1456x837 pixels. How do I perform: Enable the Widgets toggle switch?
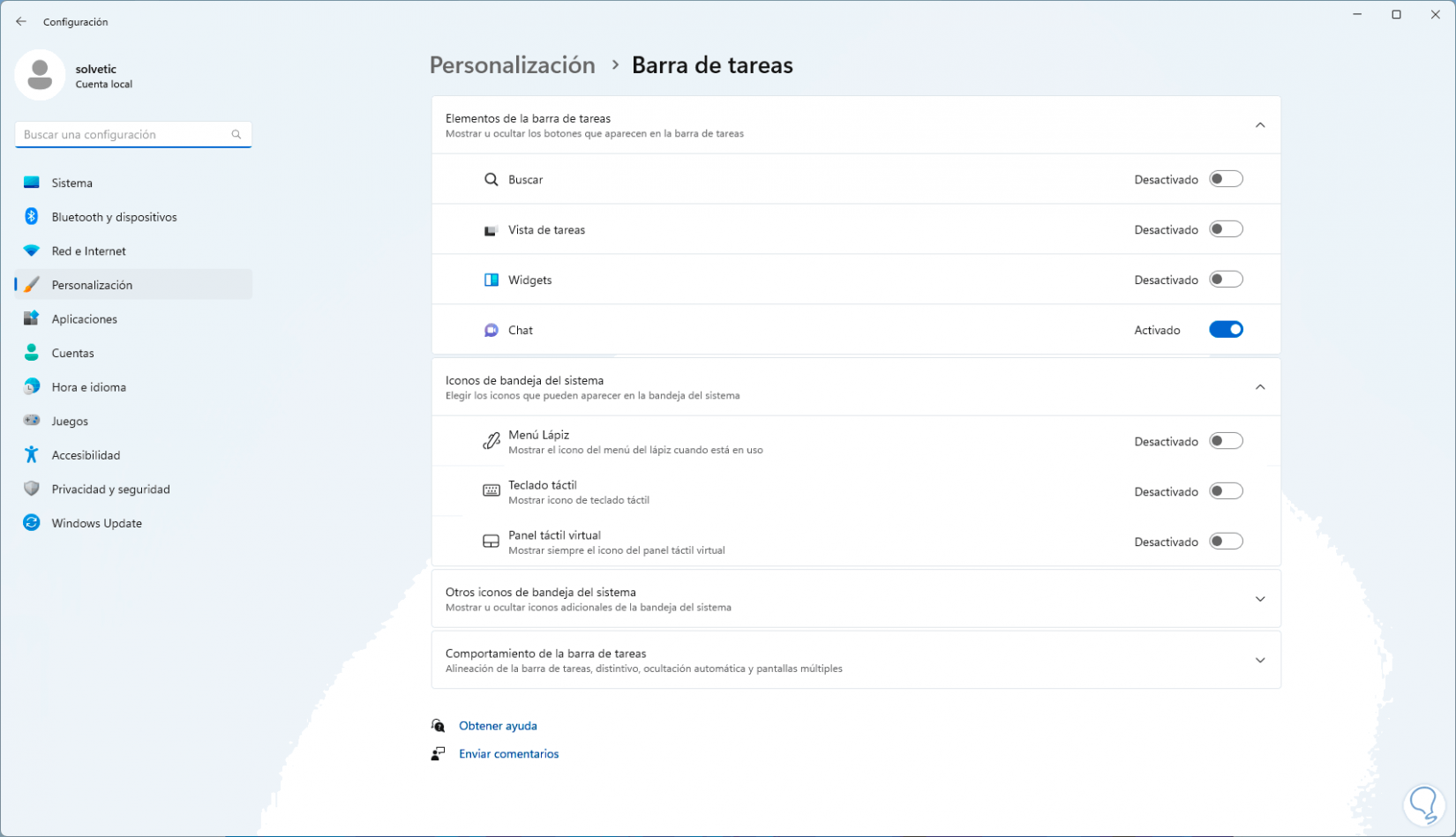point(1226,280)
